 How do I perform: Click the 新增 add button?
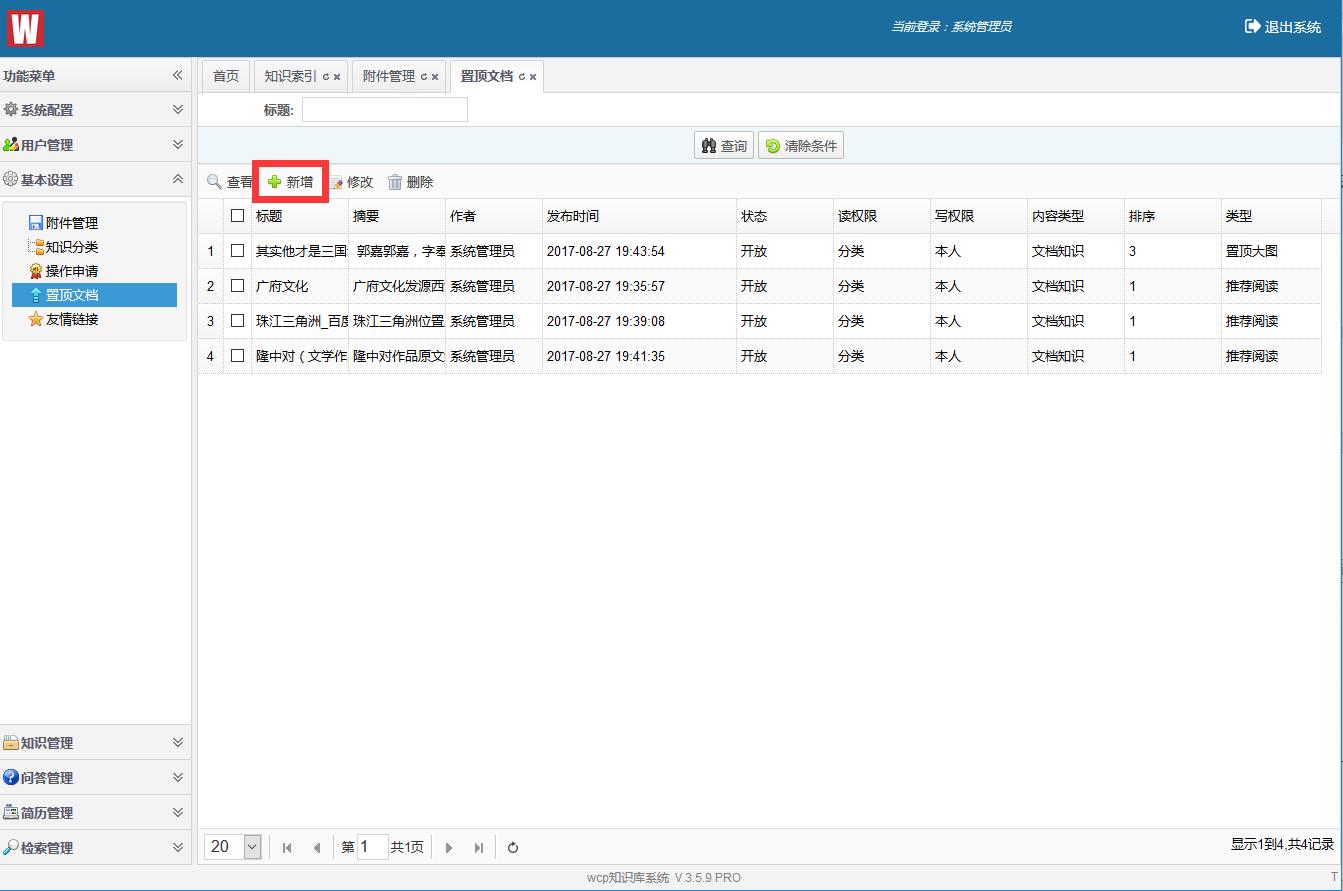click(290, 182)
